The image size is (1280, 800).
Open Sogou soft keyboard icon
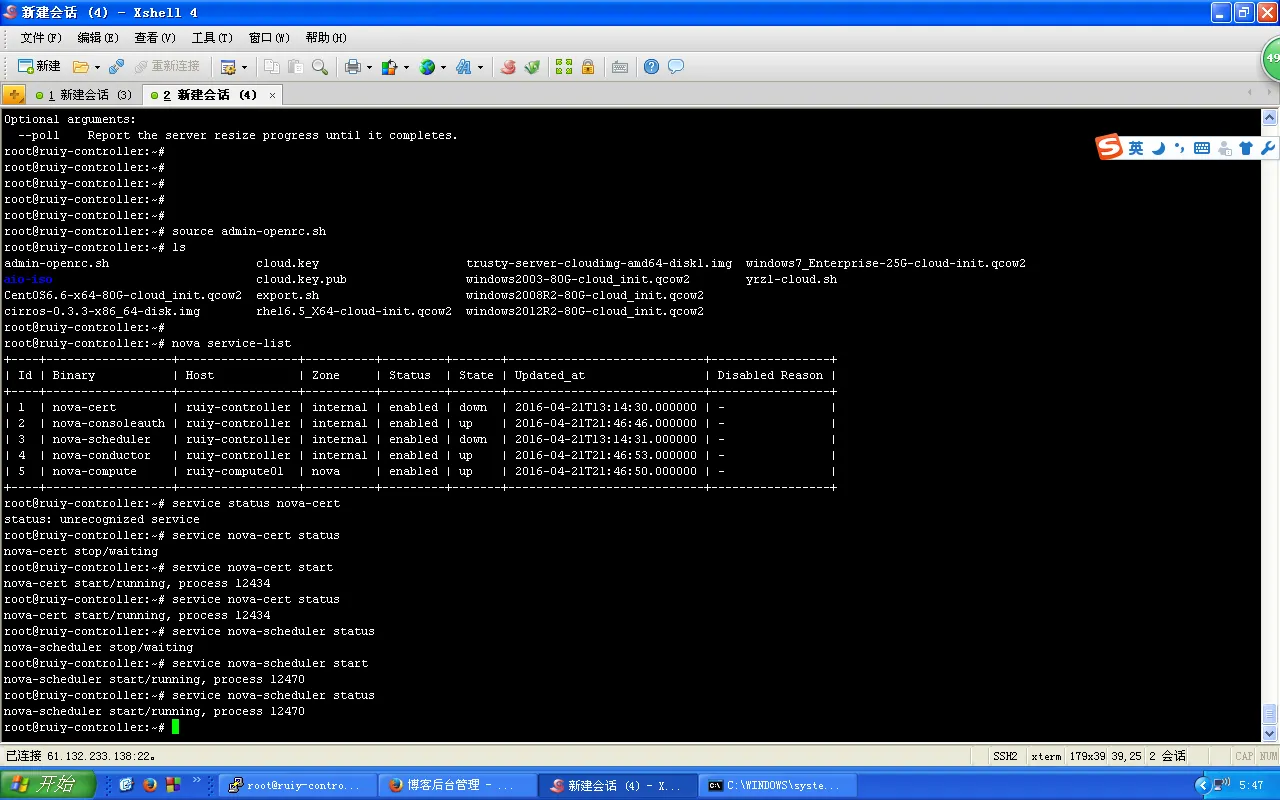[1202, 148]
